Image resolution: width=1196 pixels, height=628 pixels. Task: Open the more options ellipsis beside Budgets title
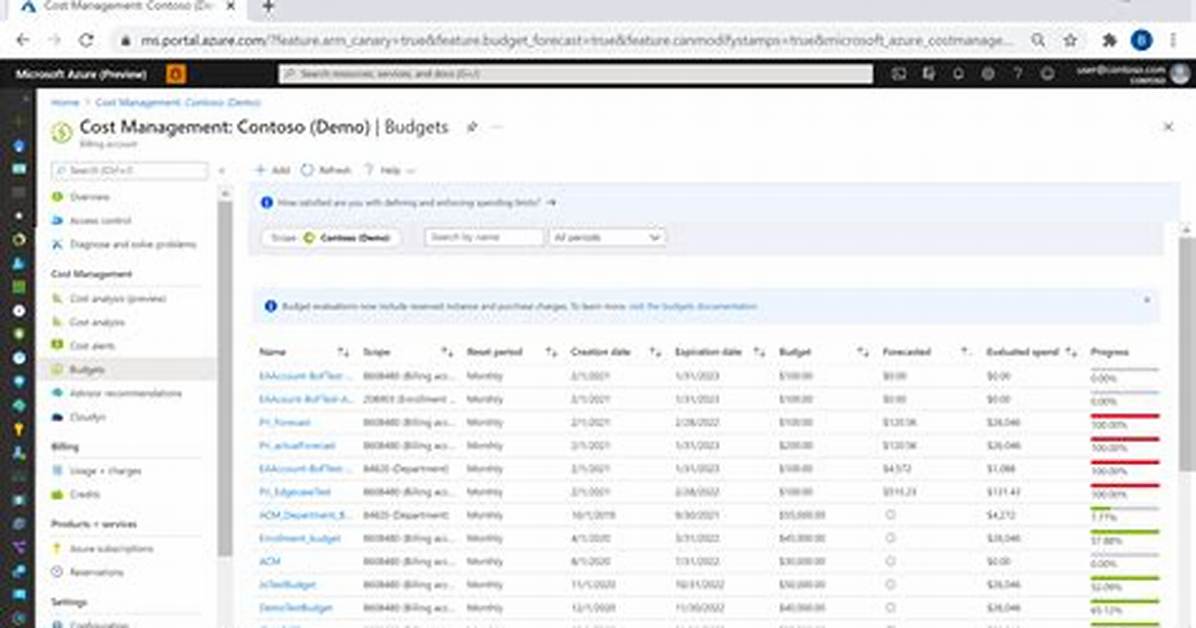[x=497, y=127]
